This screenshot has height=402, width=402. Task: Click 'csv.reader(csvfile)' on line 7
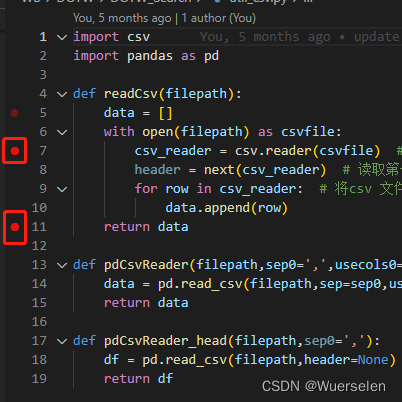pyautogui.click(x=307, y=151)
